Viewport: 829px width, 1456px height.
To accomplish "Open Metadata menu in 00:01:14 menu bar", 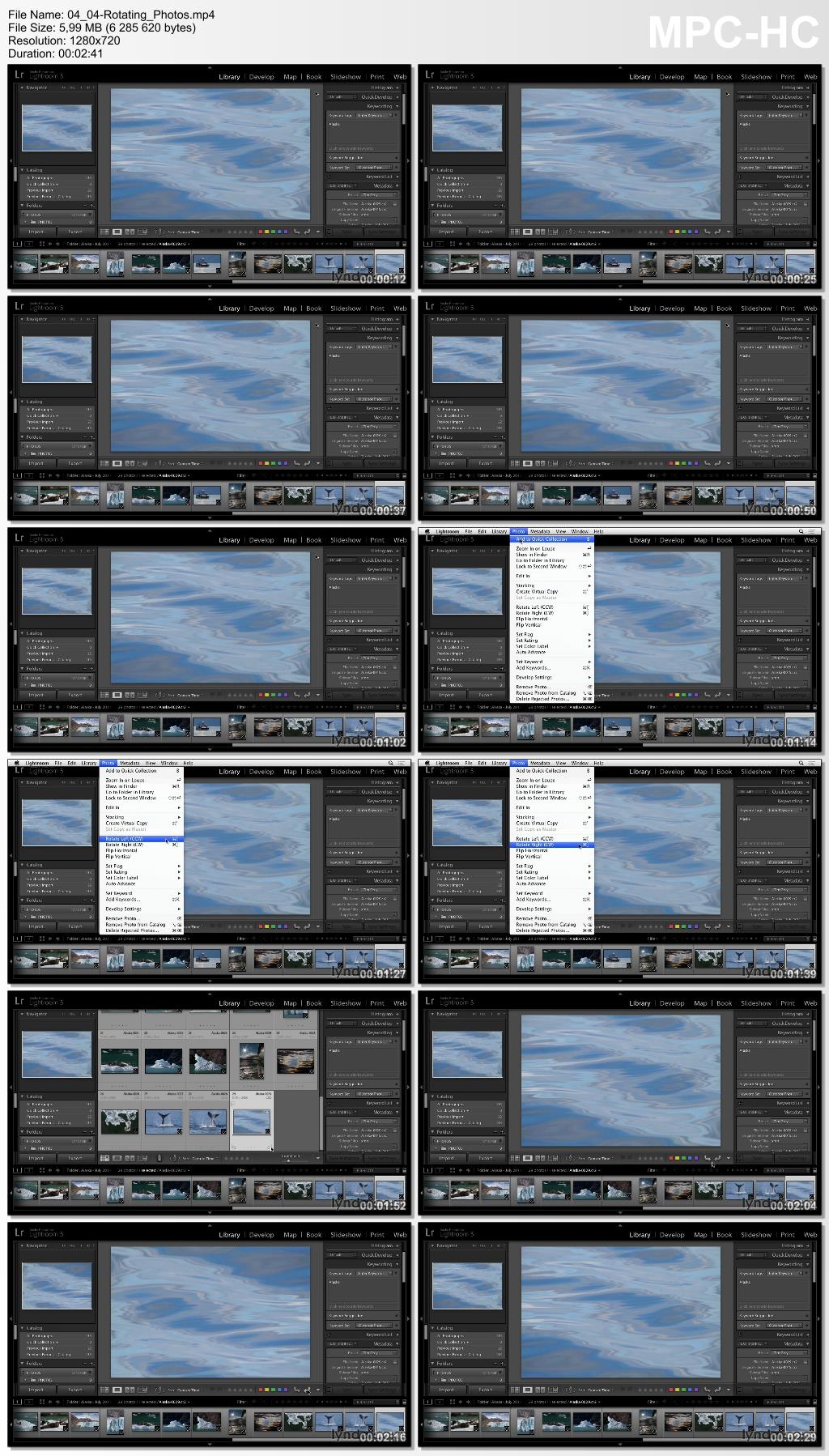I will click(x=540, y=531).
